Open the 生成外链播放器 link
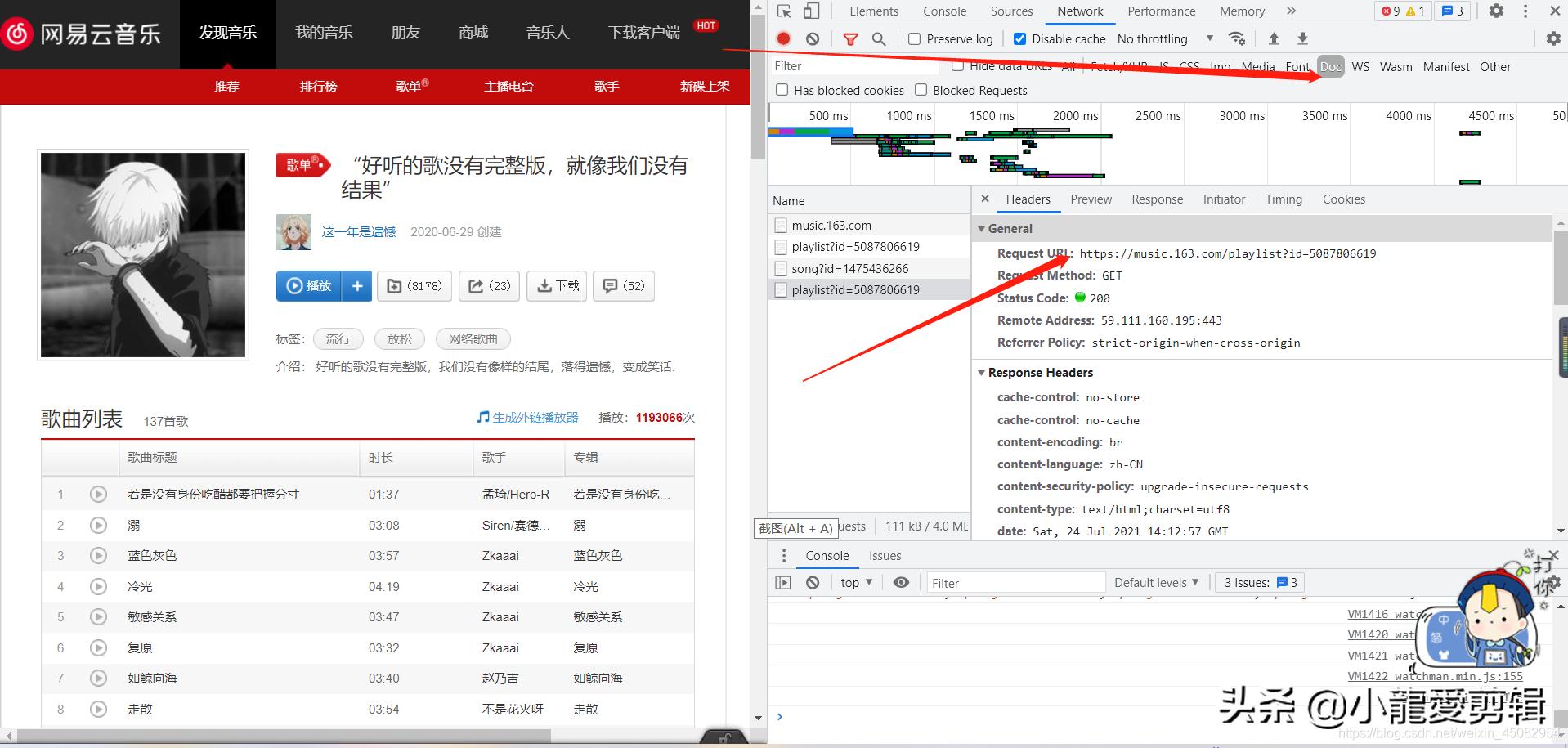 point(535,417)
